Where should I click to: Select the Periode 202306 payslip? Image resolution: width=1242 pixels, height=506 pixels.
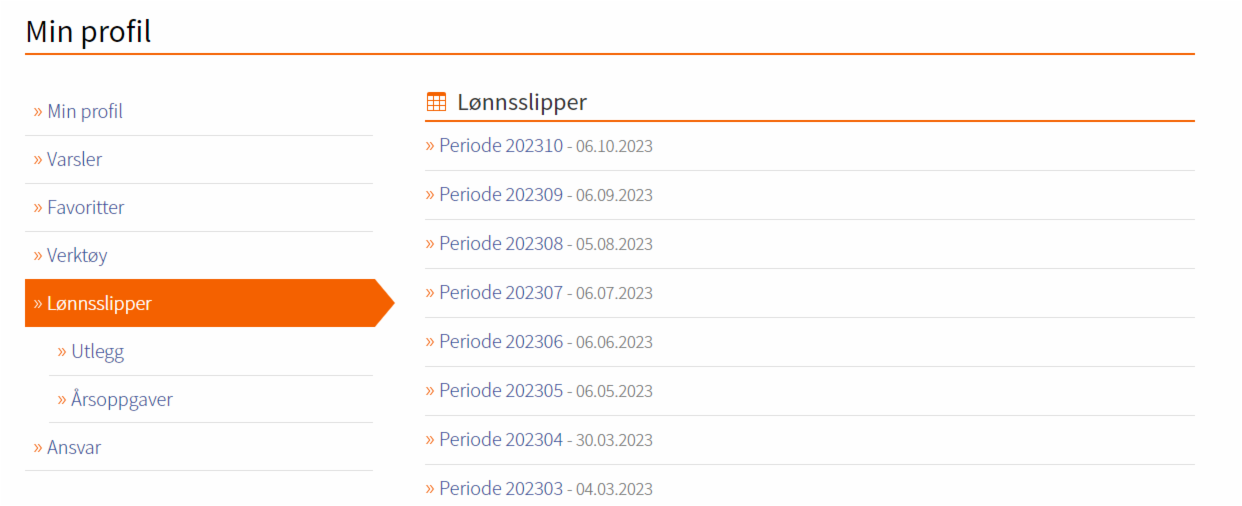[x=501, y=341]
